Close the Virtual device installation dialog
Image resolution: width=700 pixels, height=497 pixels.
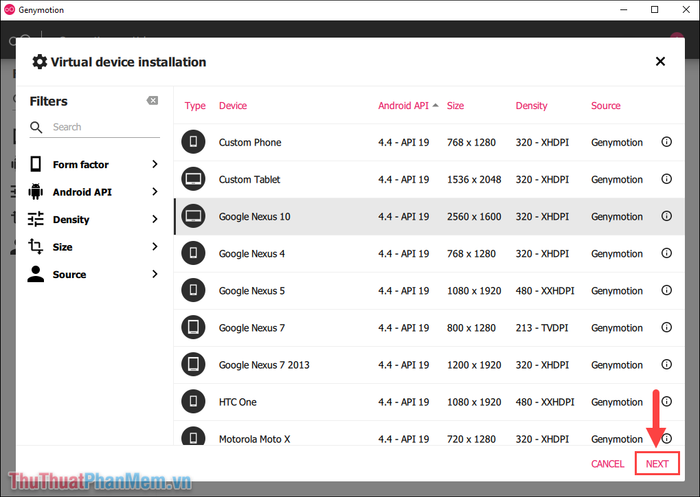(x=660, y=62)
